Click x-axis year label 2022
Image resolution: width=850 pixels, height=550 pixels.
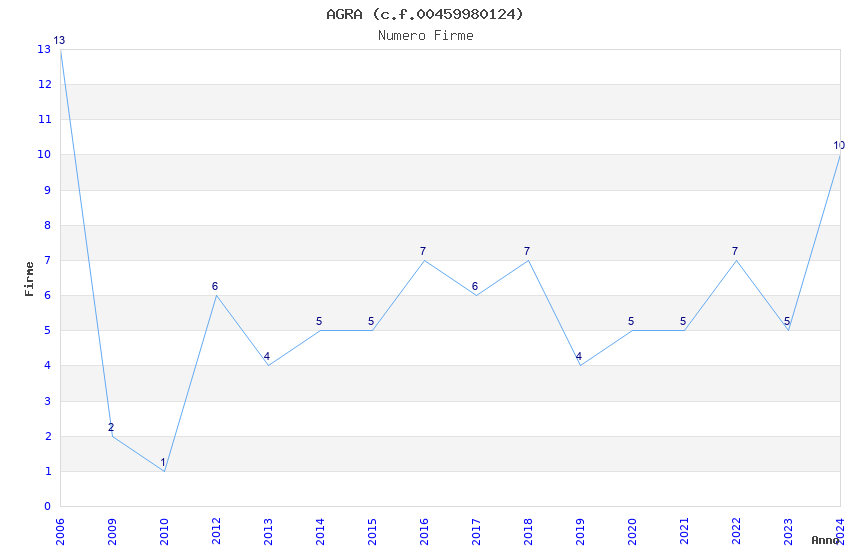(x=736, y=532)
